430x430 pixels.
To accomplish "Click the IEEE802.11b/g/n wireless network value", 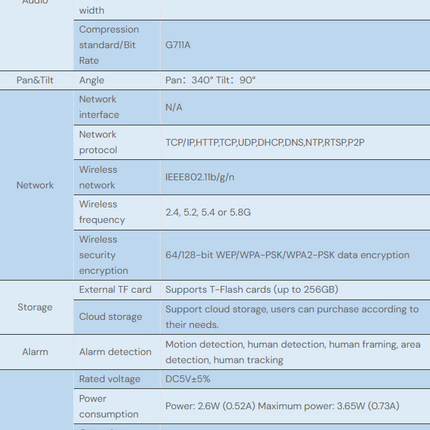I will [x=200, y=177].
